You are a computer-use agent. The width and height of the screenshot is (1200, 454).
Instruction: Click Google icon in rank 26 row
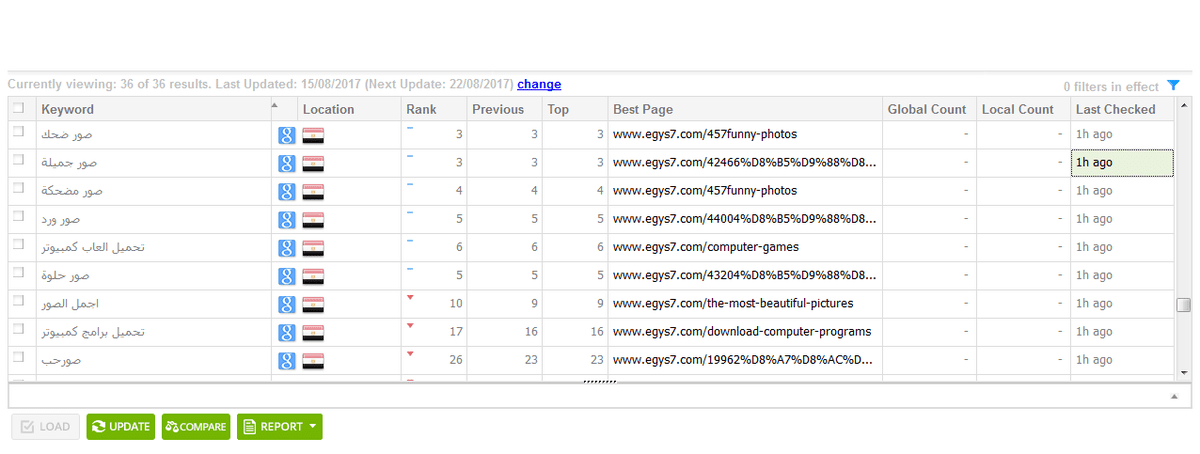click(x=286, y=360)
